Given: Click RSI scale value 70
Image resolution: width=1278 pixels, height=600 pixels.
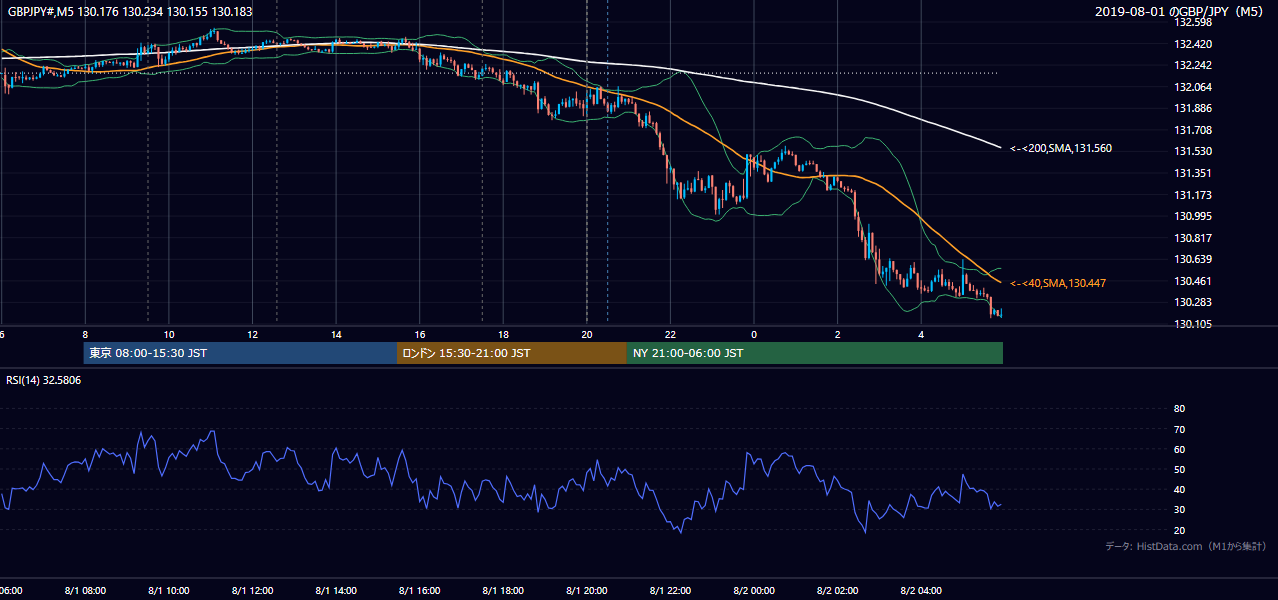Looking at the screenshot, I should tap(1179, 429).
